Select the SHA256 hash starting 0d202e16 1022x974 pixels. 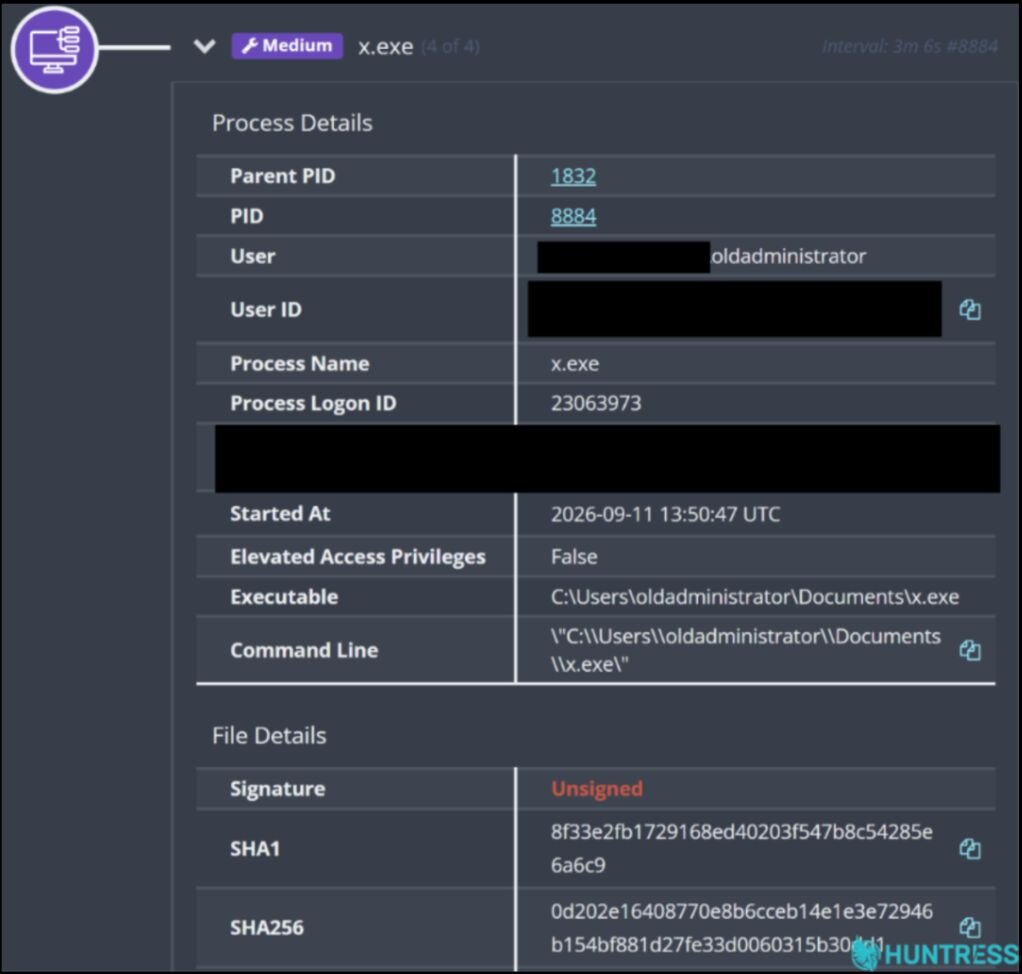pyautogui.click(x=741, y=927)
